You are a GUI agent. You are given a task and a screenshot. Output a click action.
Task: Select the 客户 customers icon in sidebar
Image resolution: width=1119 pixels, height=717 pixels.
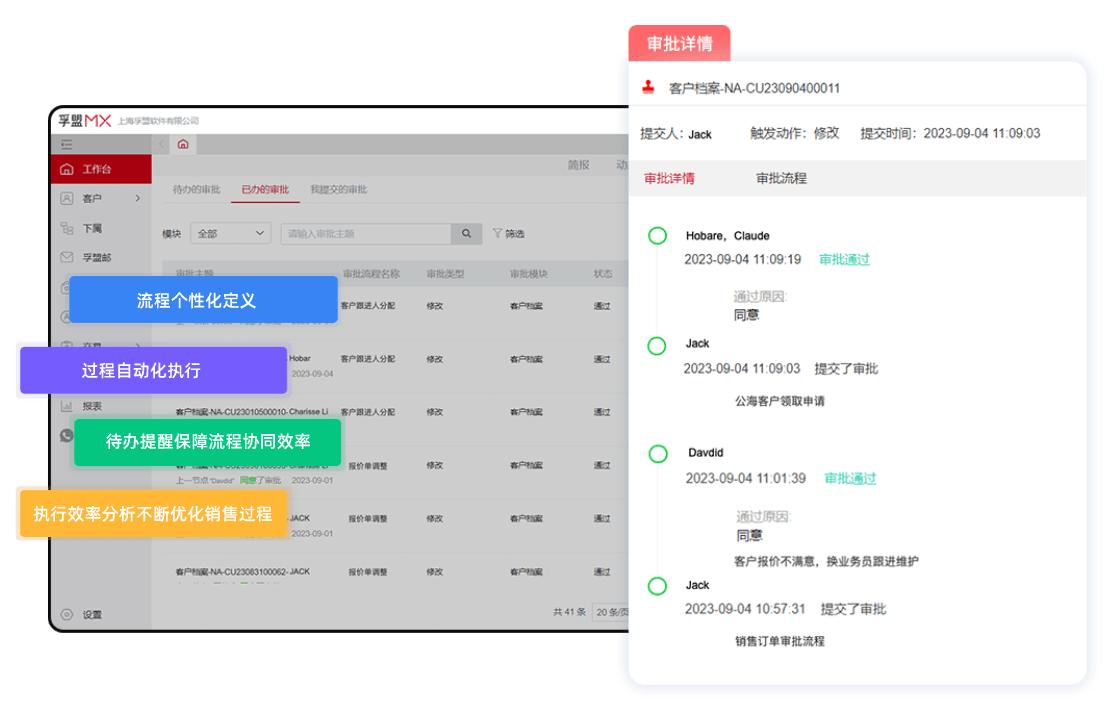[x=67, y=199]
